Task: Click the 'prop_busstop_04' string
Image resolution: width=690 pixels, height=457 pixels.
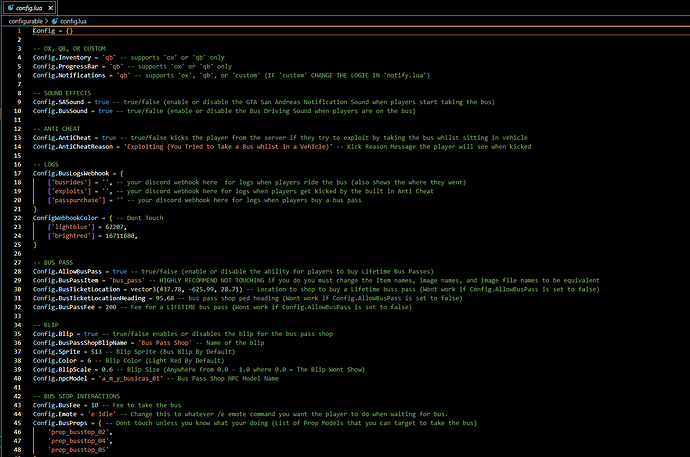Action: [x=78, y=441]
